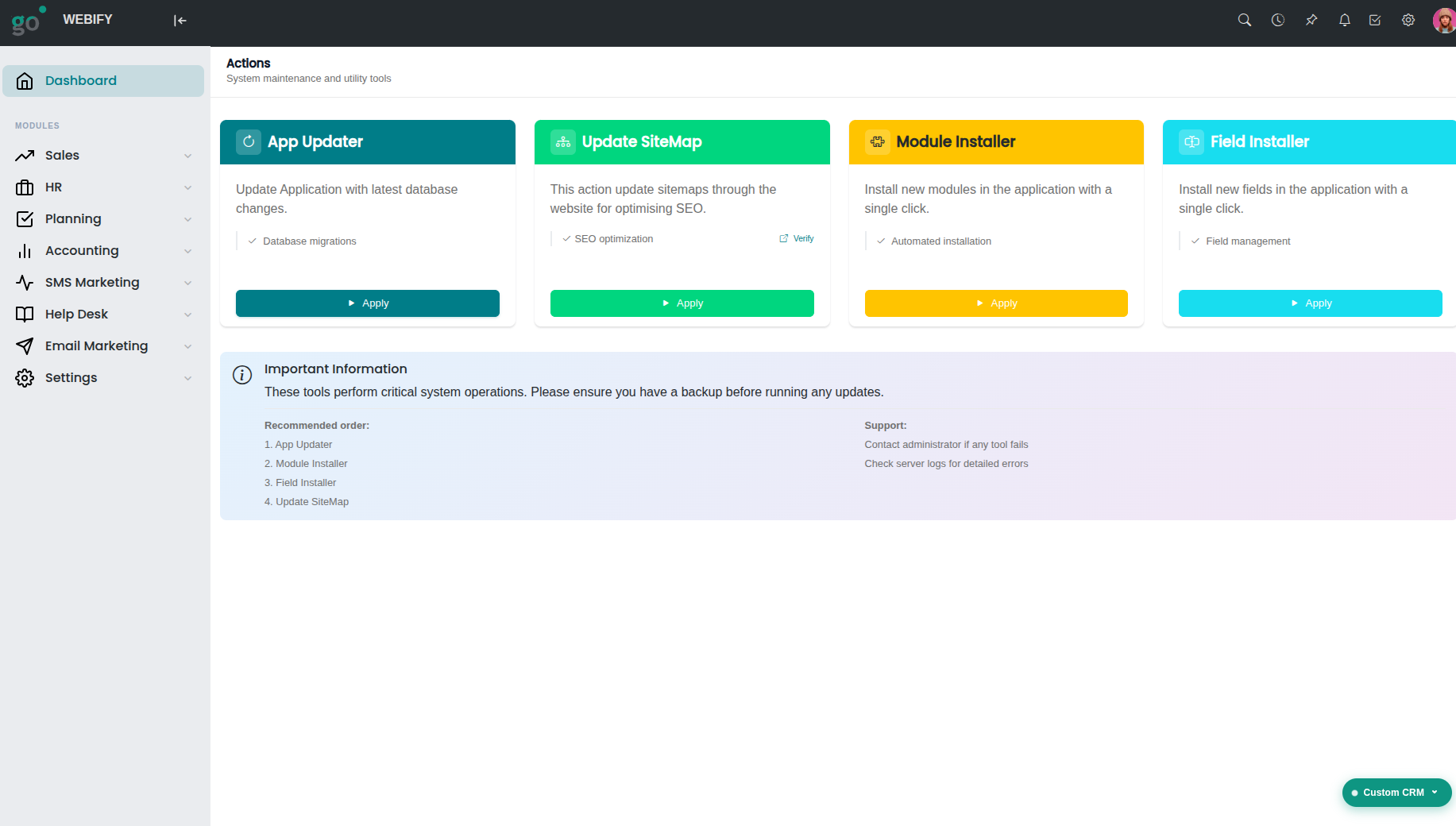Click the App Updater refresh icon
Image resolution: width=1456 pixels, height=826 pixels.
coord(249,142)
